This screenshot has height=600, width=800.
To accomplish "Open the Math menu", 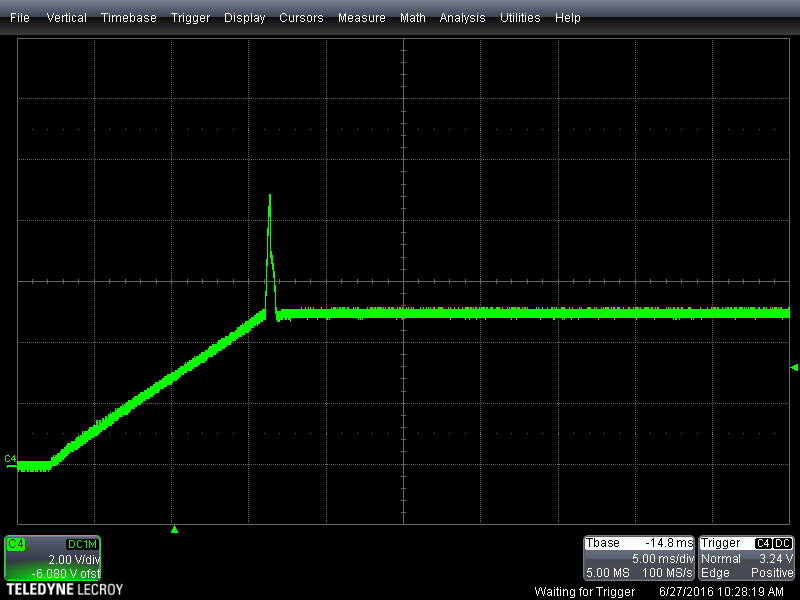I will pos(413,18).
